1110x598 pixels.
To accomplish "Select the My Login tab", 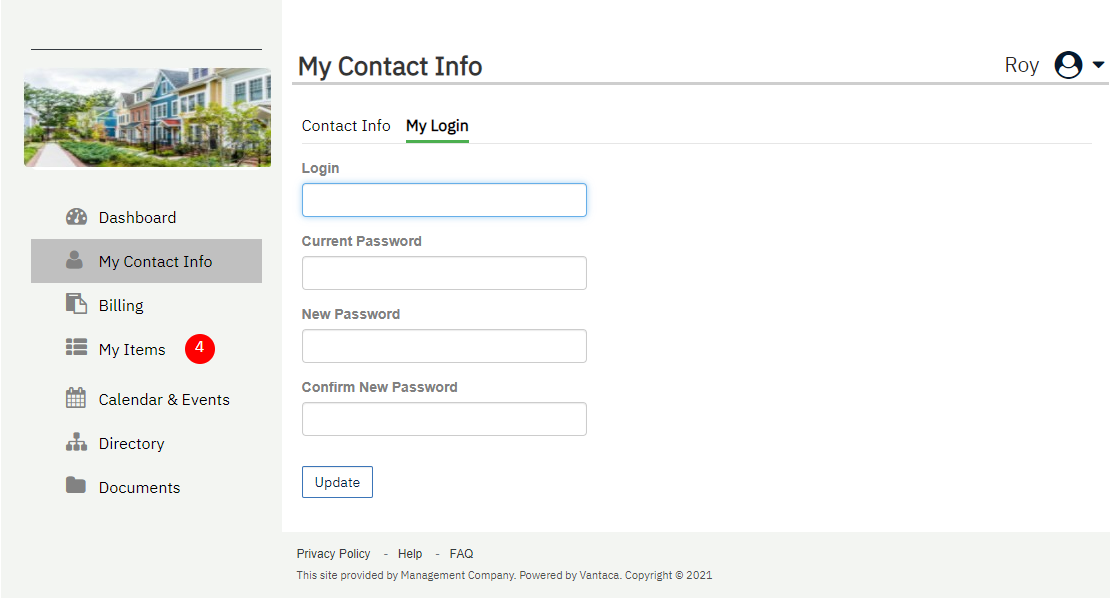I will [437, 126].
